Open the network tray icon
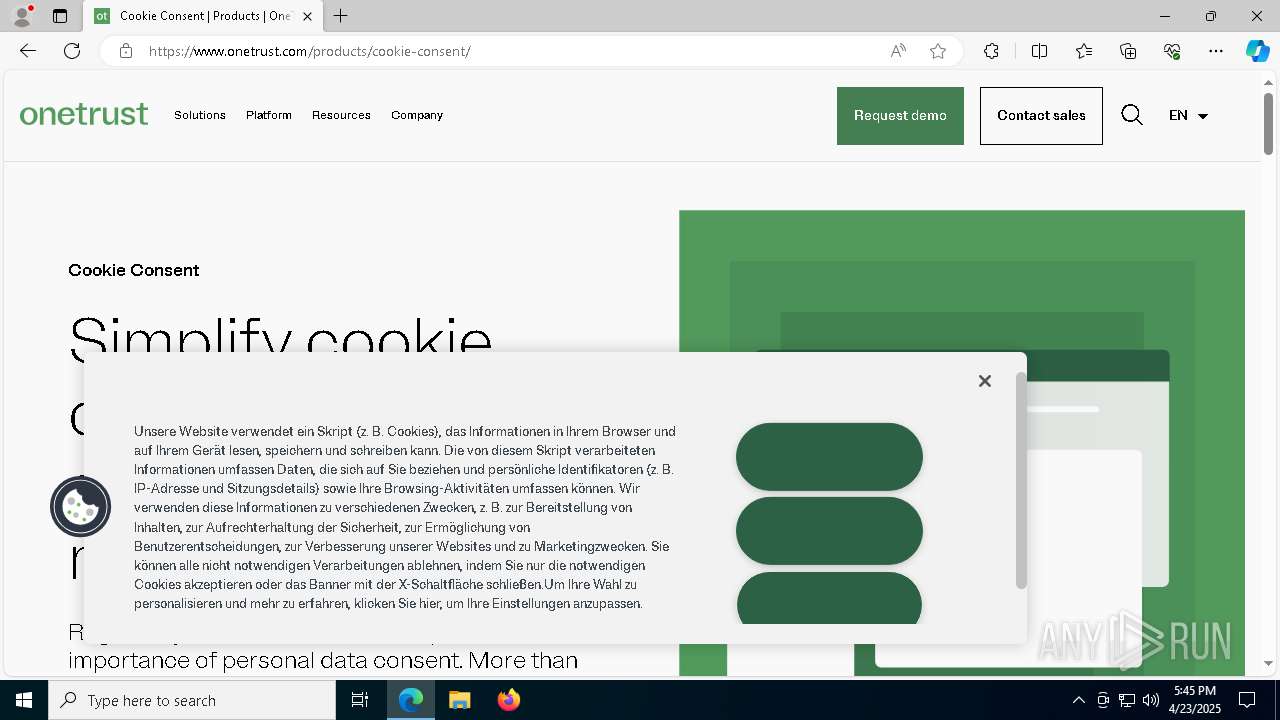The width and height of the screenshot is (1280, 720). coord(1126,700)
